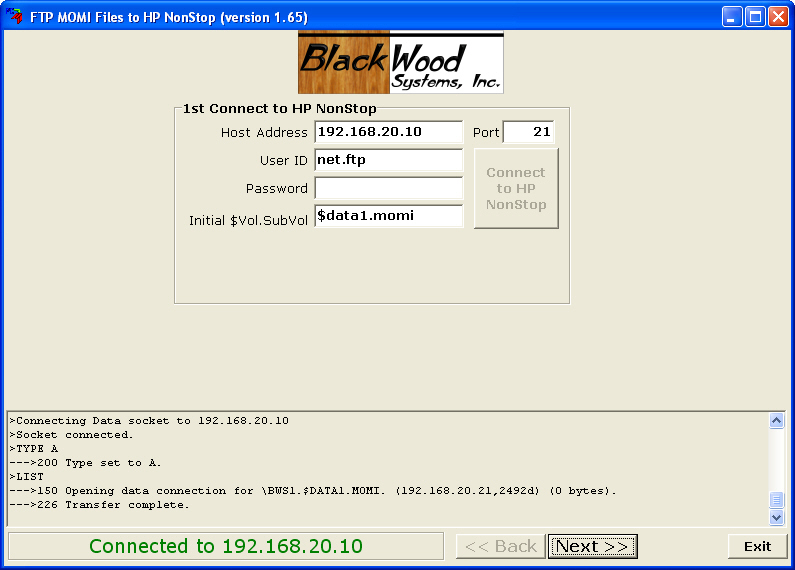Select the '>LIST' log line
Viewport: 795px width, 570px height.
[x=26, y=477]
